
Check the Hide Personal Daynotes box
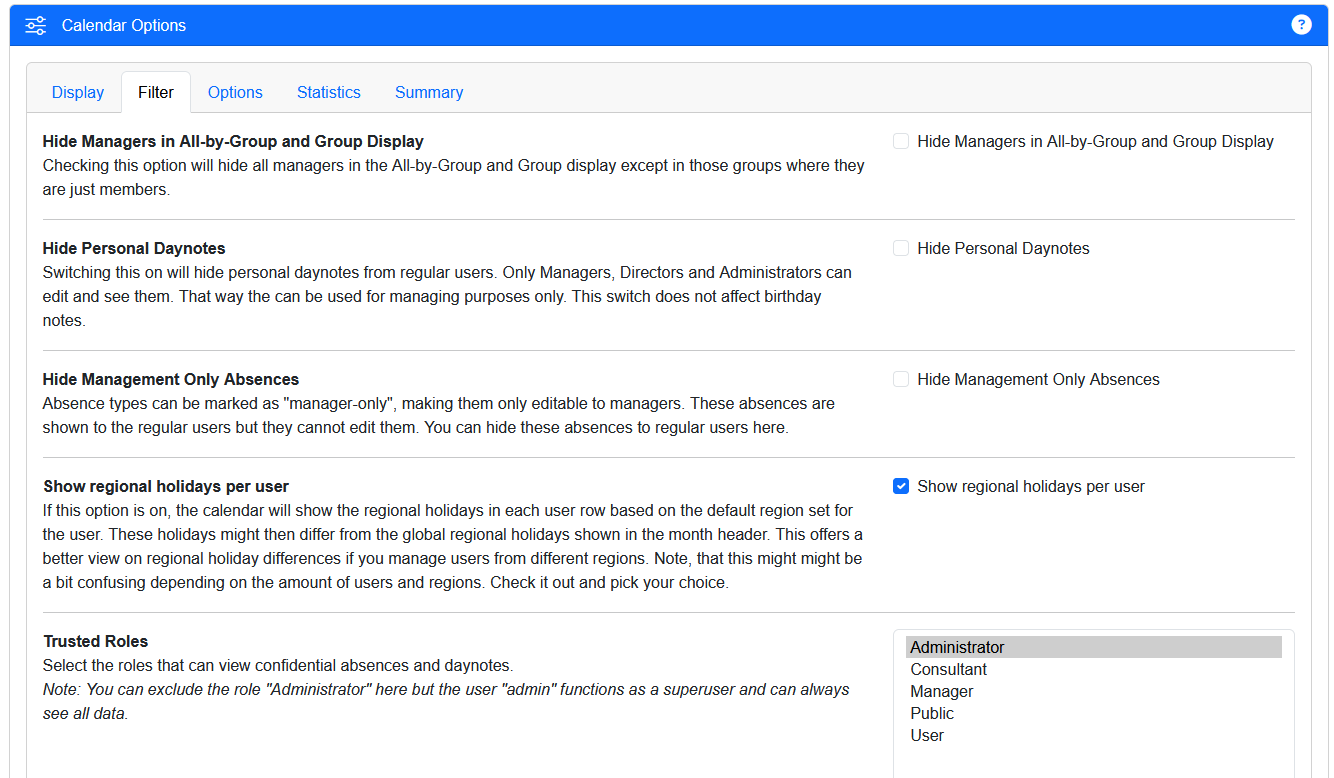tap(901, 248)
